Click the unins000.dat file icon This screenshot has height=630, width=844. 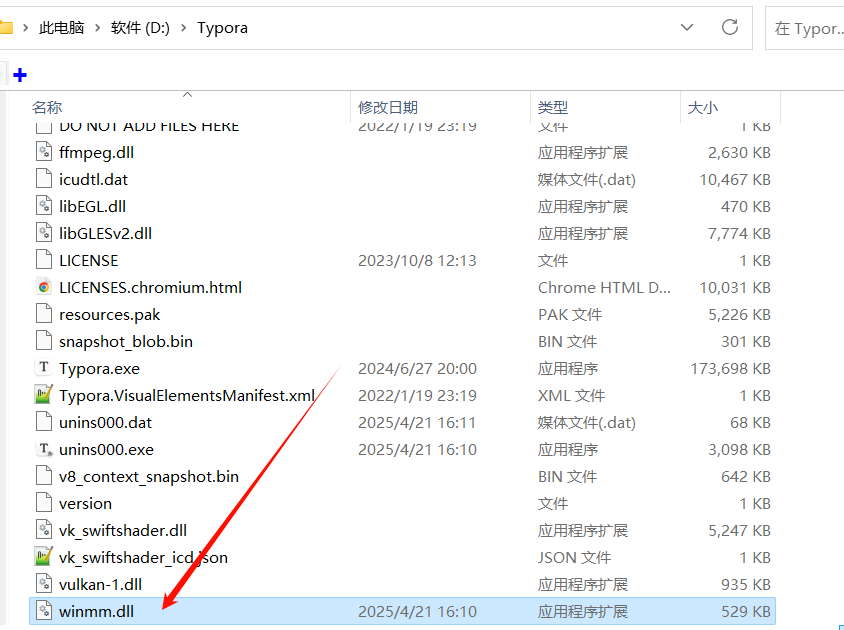pyautogui.click(x=44, y=422)
